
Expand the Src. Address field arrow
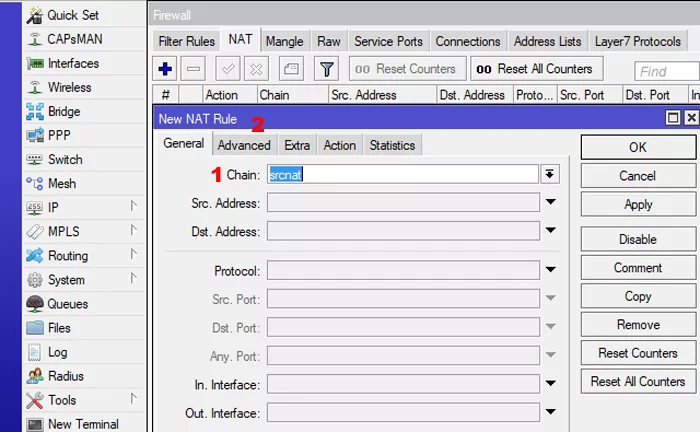550,202
